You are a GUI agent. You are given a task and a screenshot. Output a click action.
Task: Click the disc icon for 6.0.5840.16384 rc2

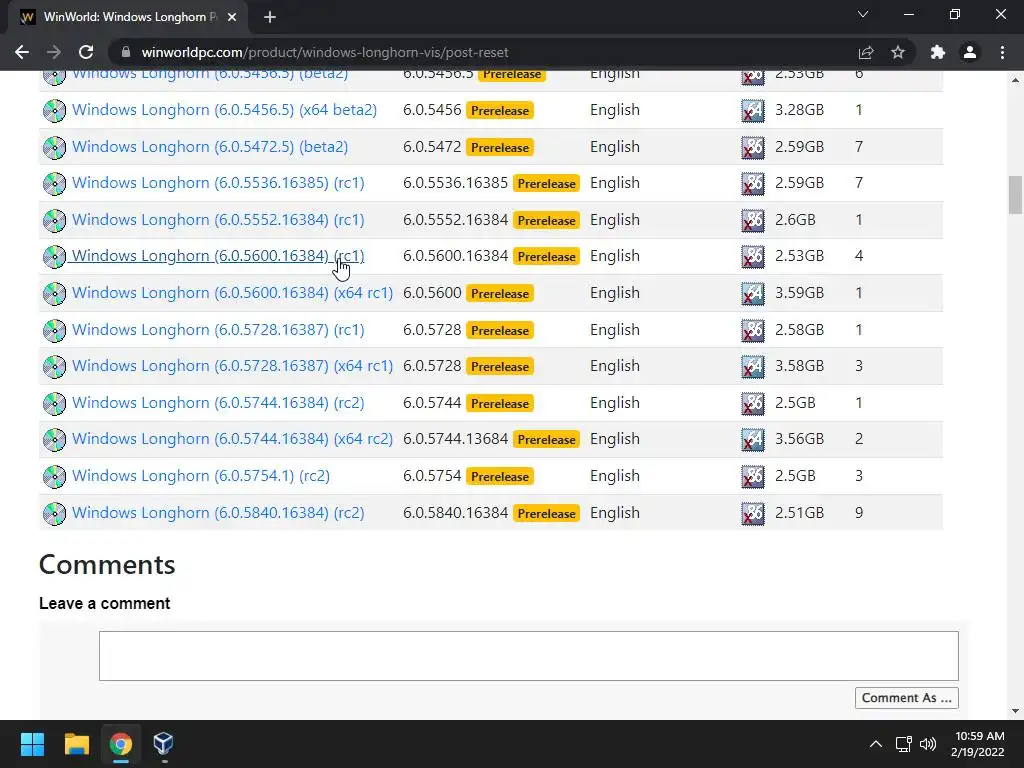point(54,513)
